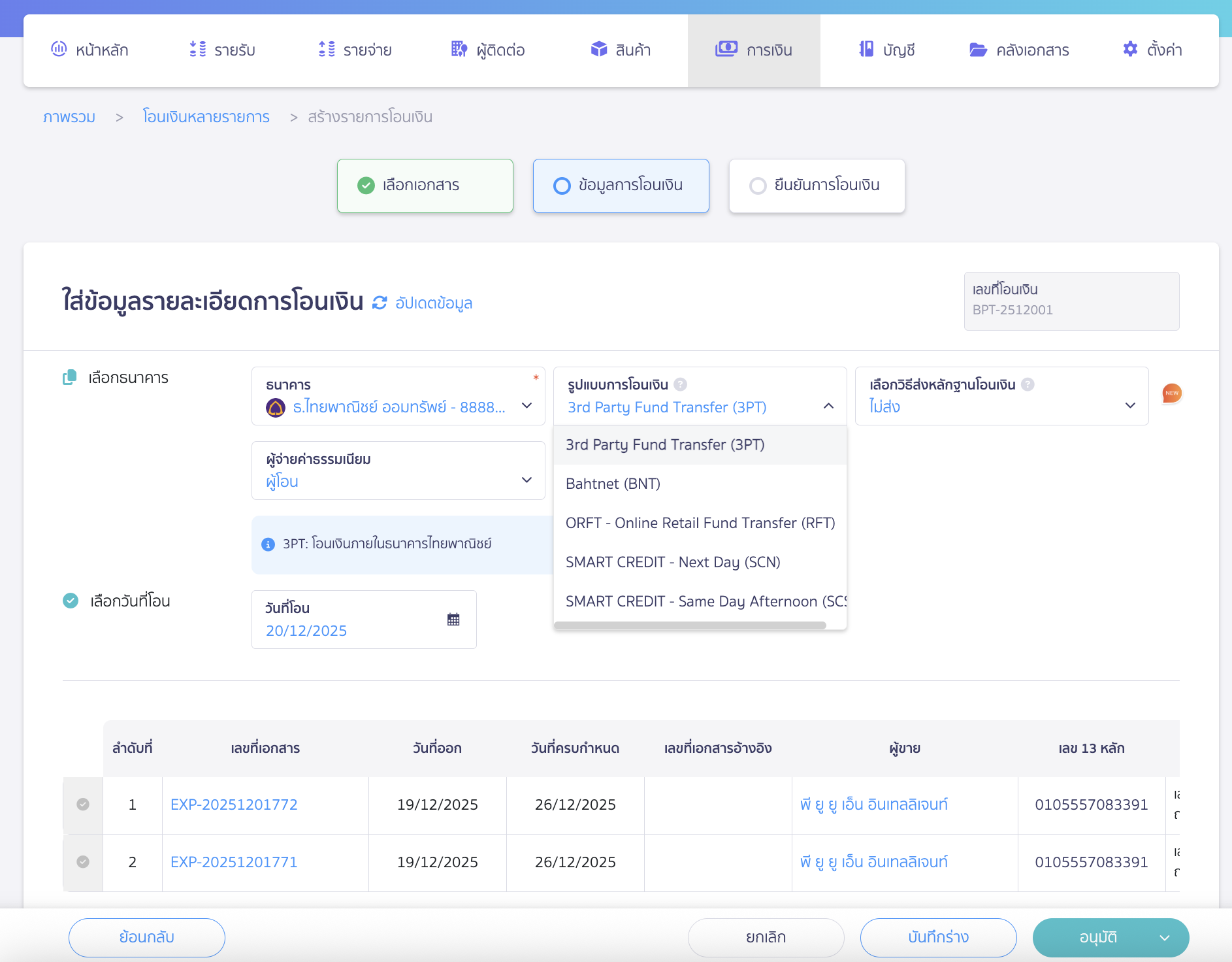The height and width of the screenshot is (962, 1232).
Task: Expand the ผู้จ่ายค่าธรรมเนียม dropdown
Action: click(398, 471)
